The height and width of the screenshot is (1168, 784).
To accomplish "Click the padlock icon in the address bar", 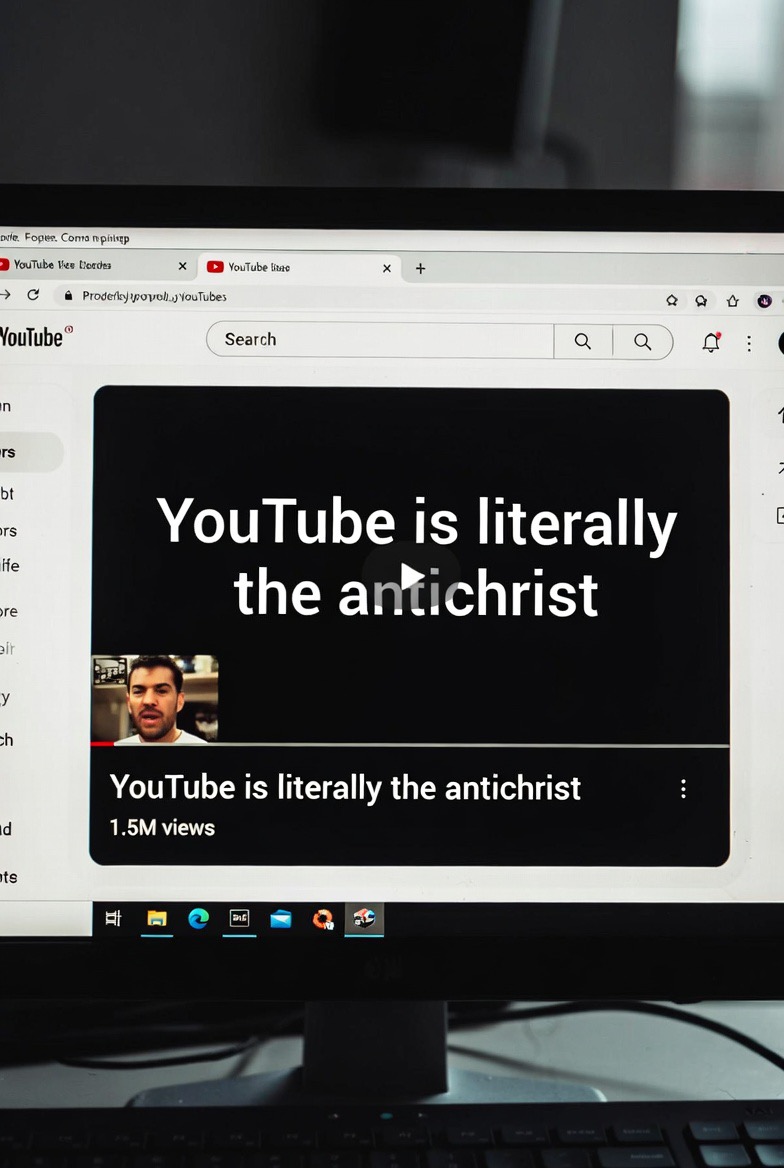I will [x=69, y=296].
